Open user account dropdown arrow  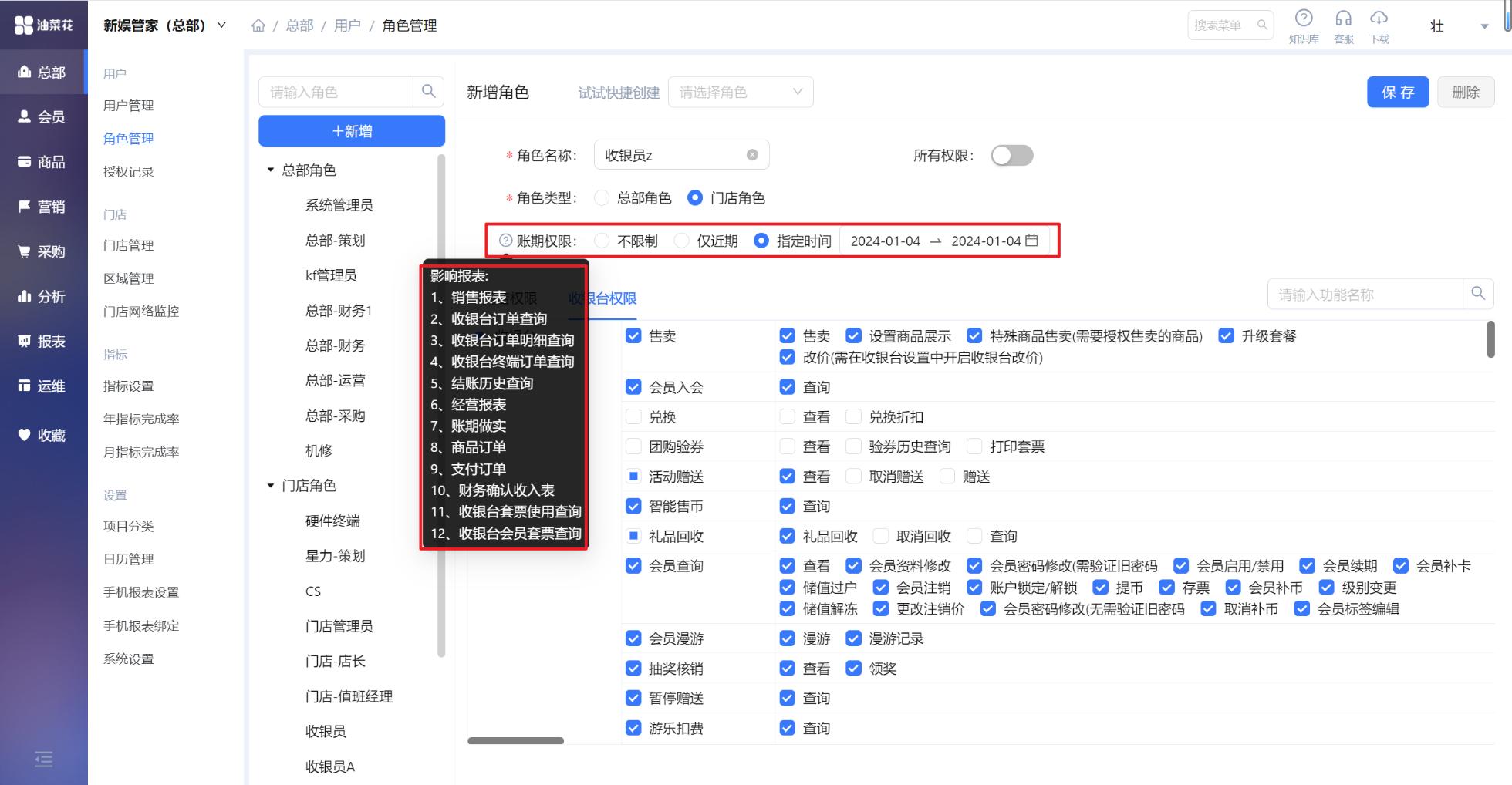[x=1484, y=26]
